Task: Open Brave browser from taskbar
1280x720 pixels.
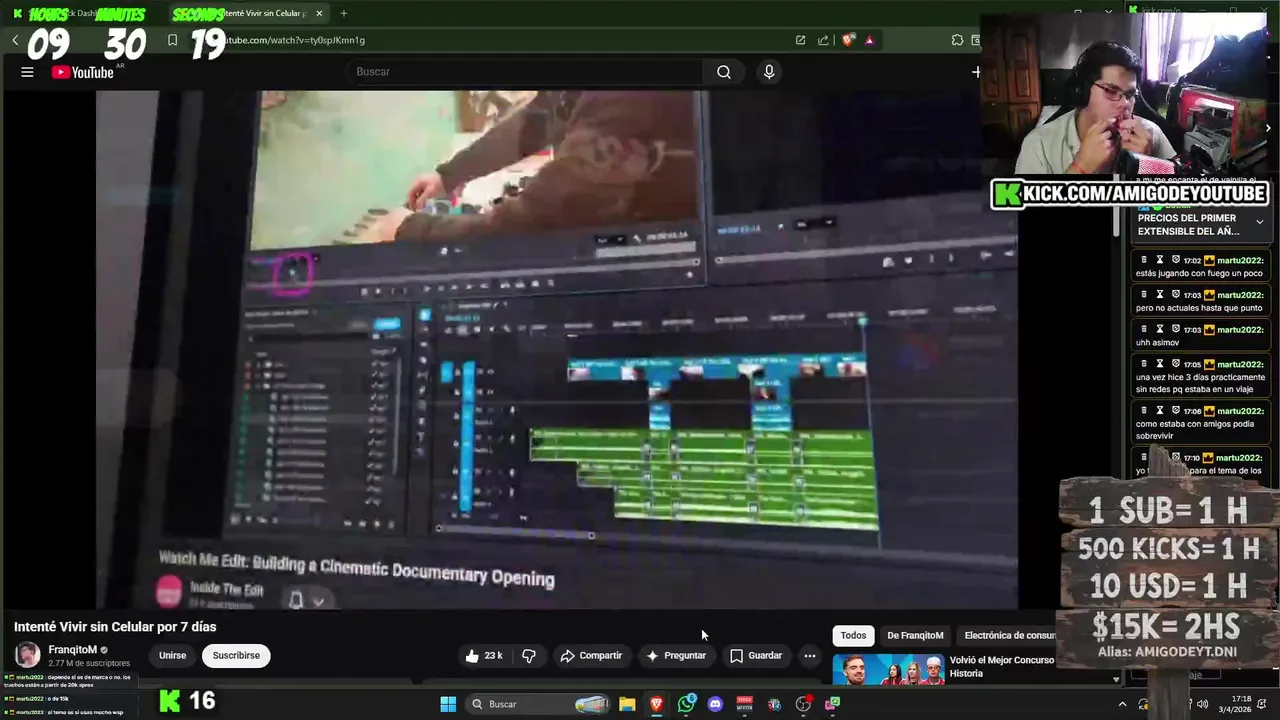Action: (656, 704)
